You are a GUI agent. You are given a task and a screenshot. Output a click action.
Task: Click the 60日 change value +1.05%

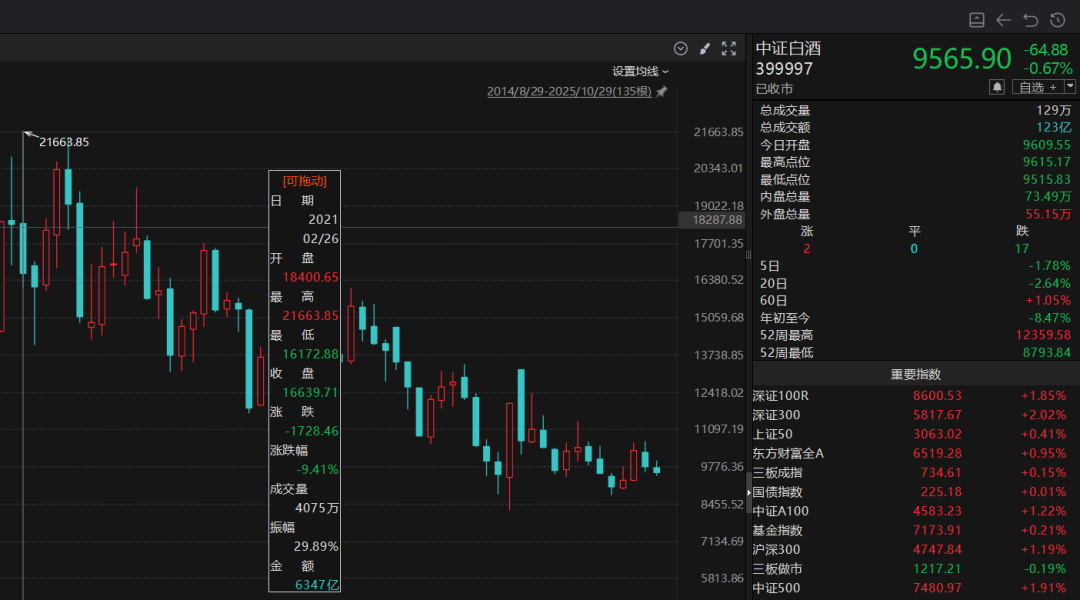pyautogui.click(x=1048, y=300)
